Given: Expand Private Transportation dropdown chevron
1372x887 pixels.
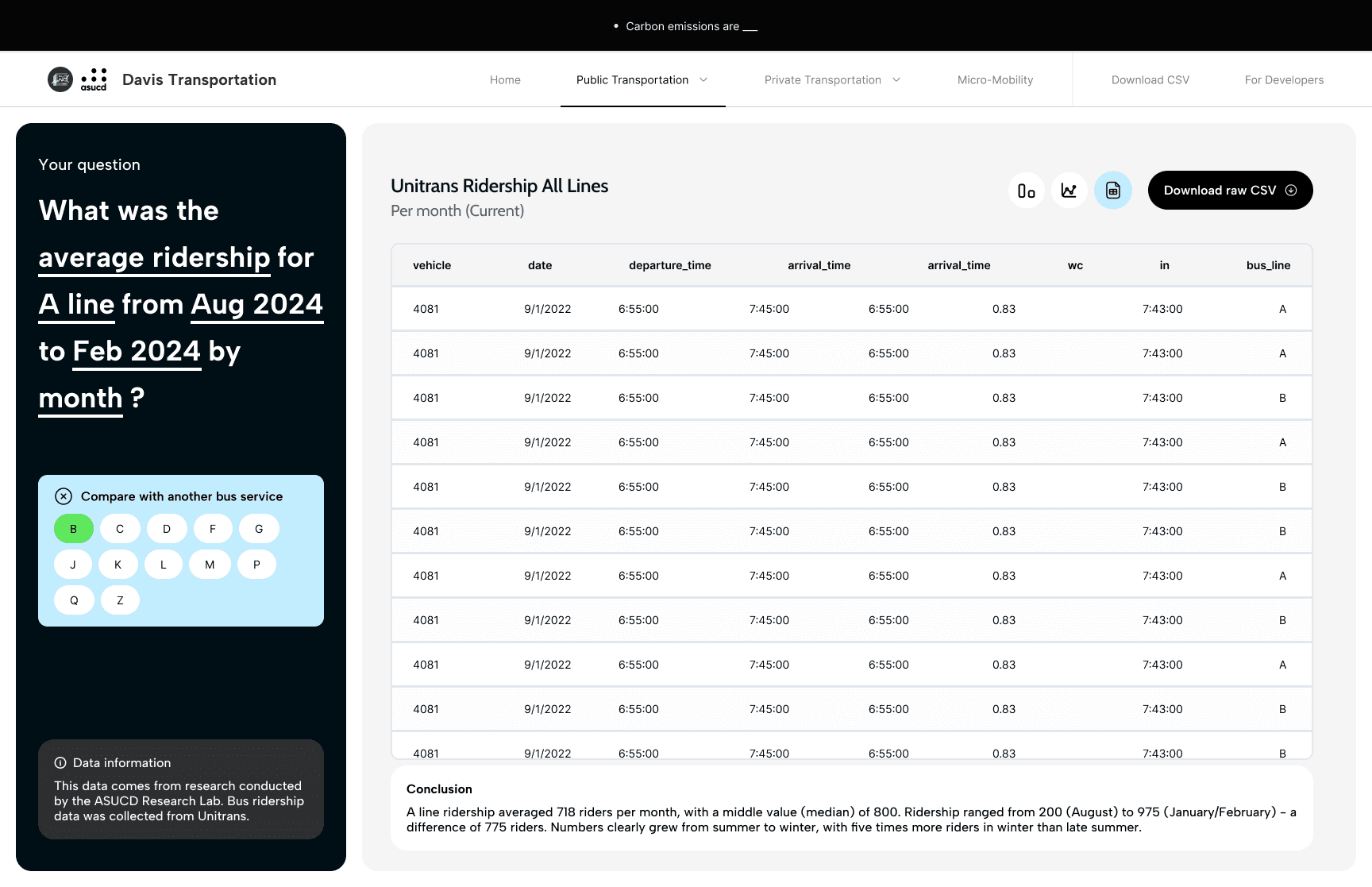Looking at the screenshot, I should (x=896, y=79).
